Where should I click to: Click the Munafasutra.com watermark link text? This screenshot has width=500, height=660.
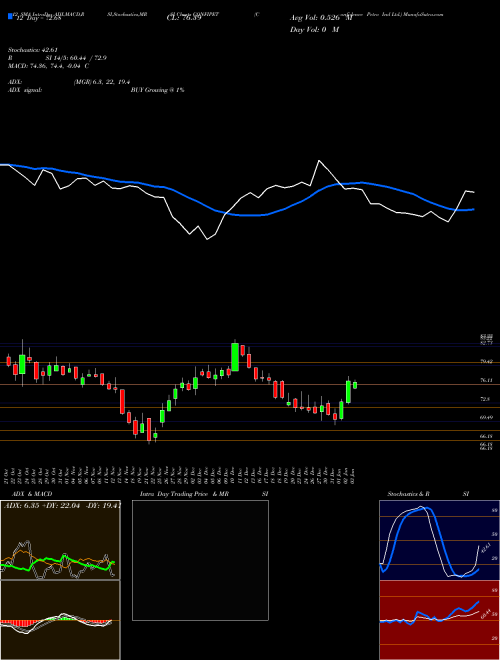[423, 14]
